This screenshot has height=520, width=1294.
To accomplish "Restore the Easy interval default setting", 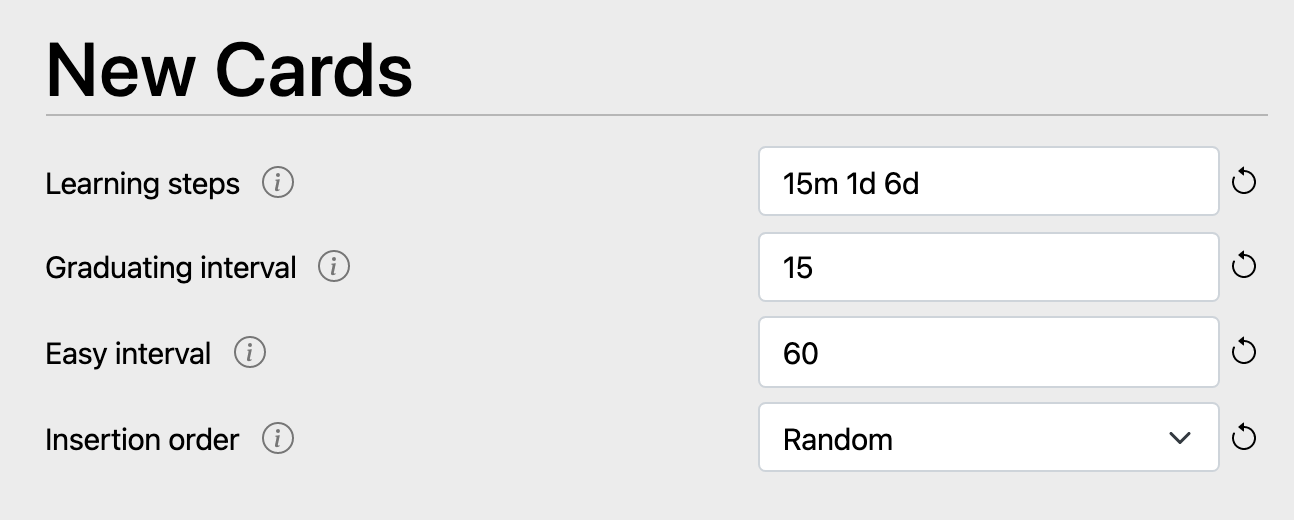I will point(1244,352).
